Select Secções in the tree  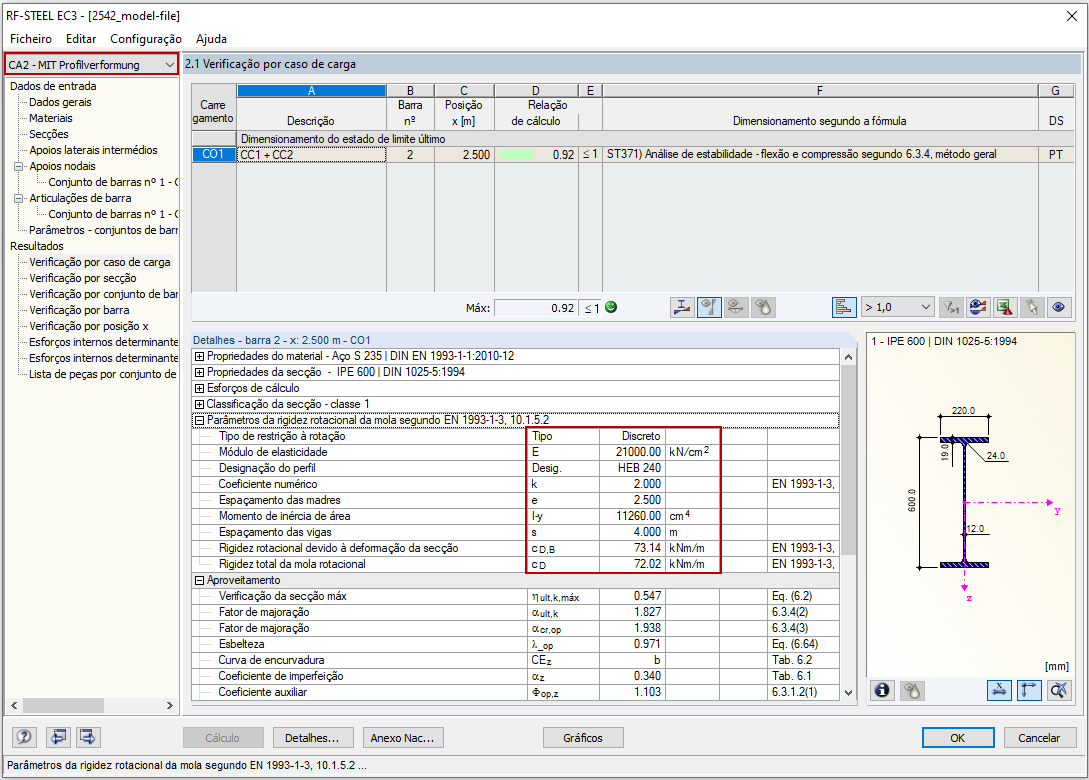pyautogui.click(x=49, y=134)
